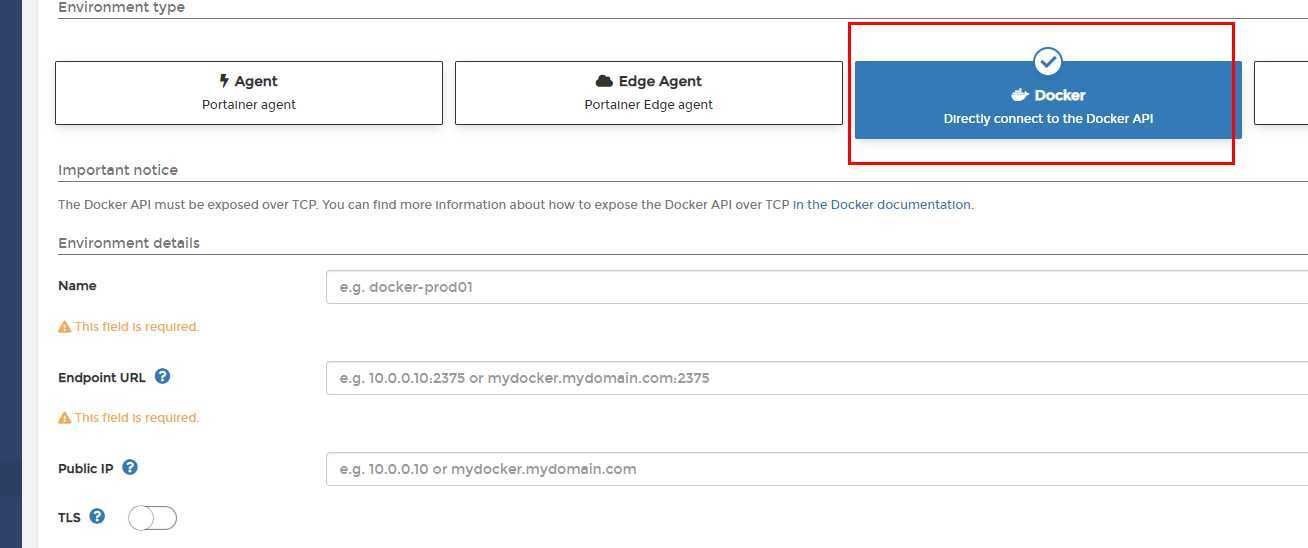Toggle the TLS switch
Image resolution: width=1308 pixels, height=548 pixels.
pyautogui.click(x=152, y=518)
